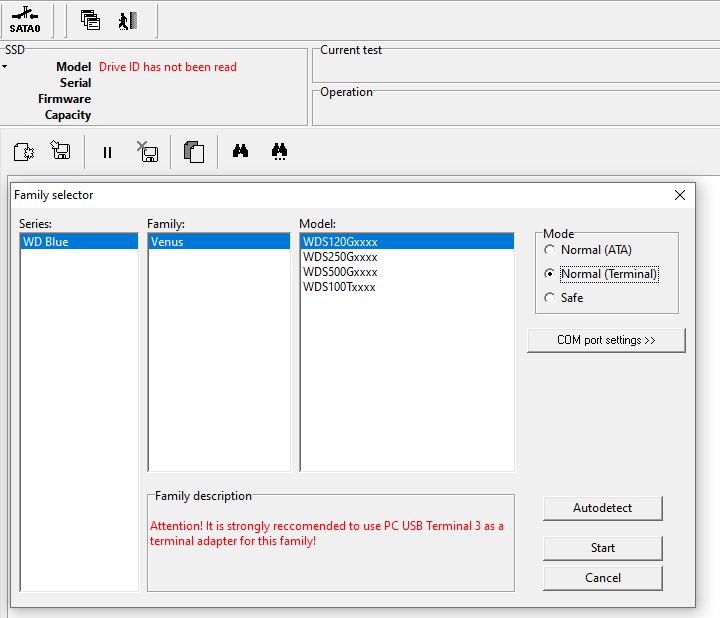Select Venus in Family list

(219, 242)
